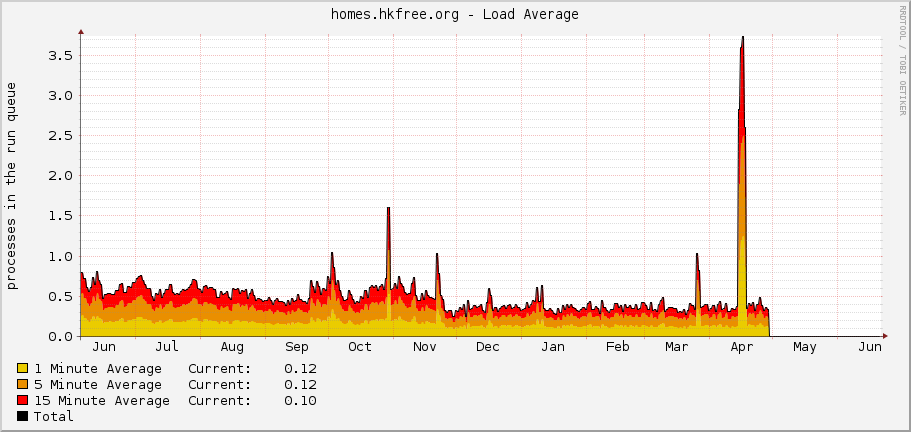Screen dimensions: 911x432
Task: Click the orange 5 Minute Average swatch
Action: [x=23, y=384]
